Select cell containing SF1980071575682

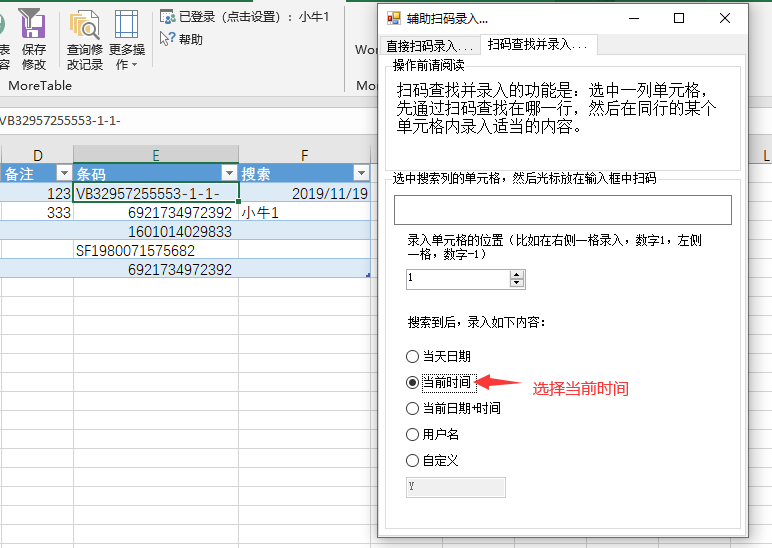(155, 250)
